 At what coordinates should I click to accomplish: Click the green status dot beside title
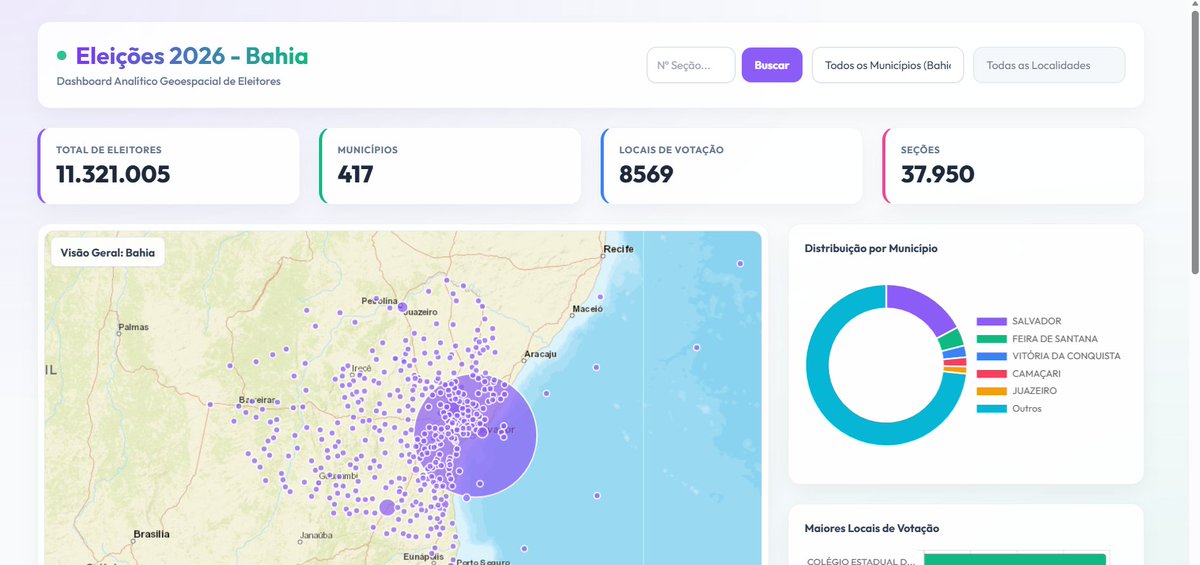pyautogui.click(x=62, y=56)
